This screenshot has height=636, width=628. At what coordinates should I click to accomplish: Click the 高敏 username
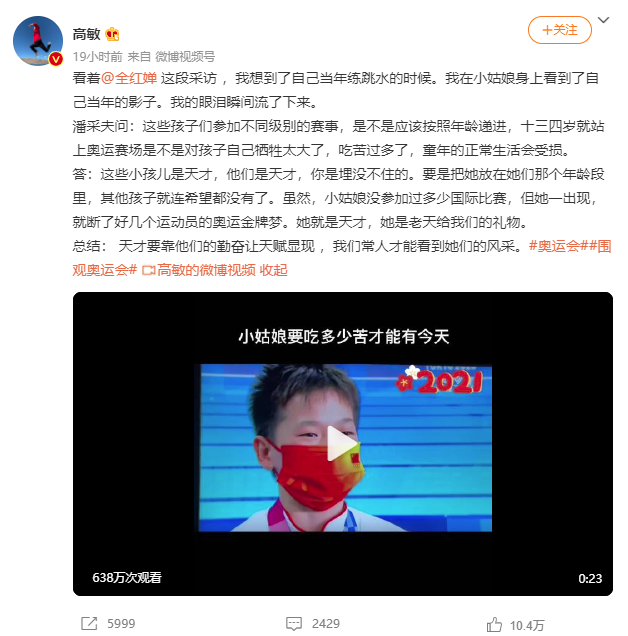point(86,34)
